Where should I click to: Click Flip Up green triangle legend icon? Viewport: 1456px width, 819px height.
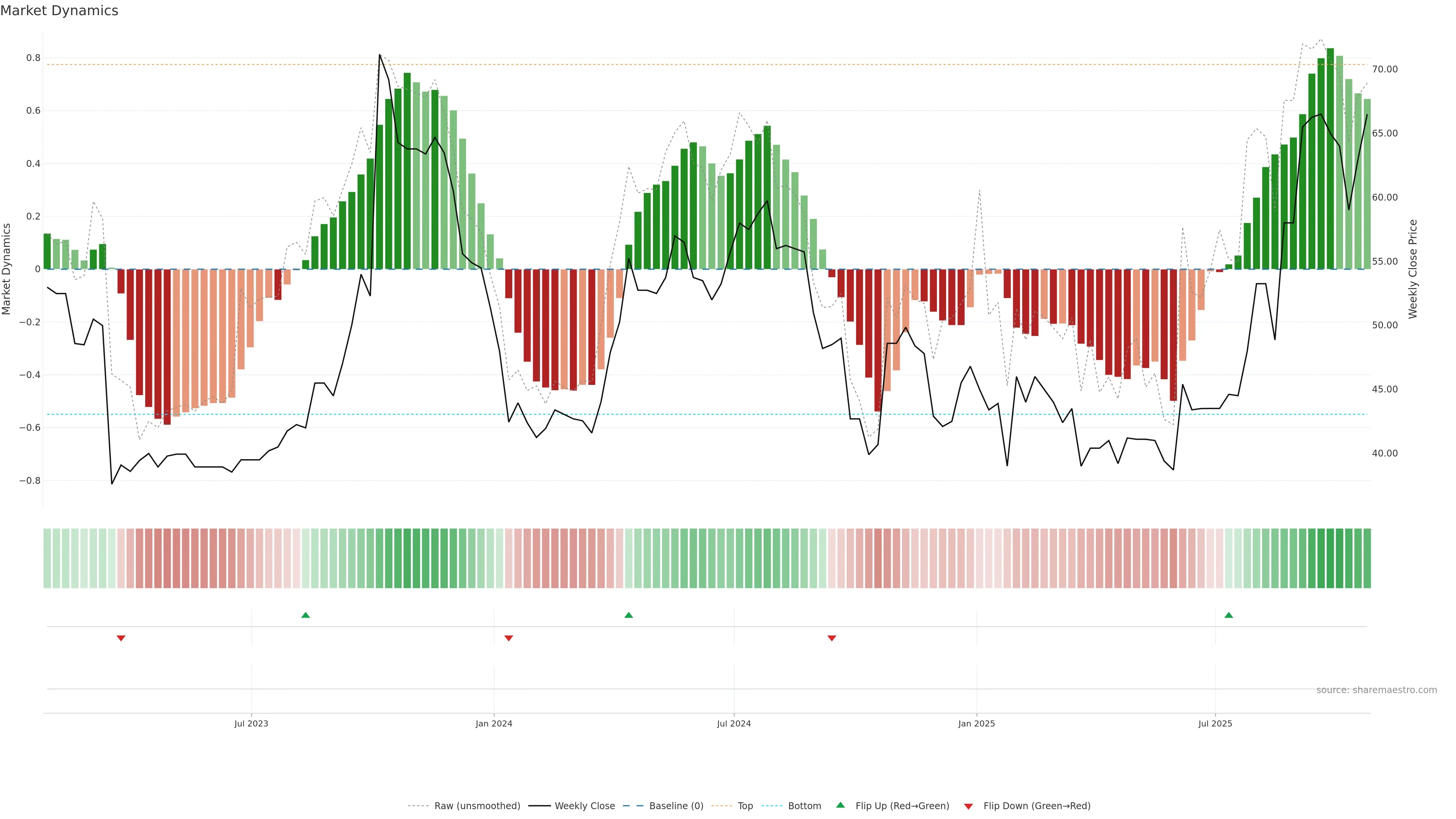(841, 805)
